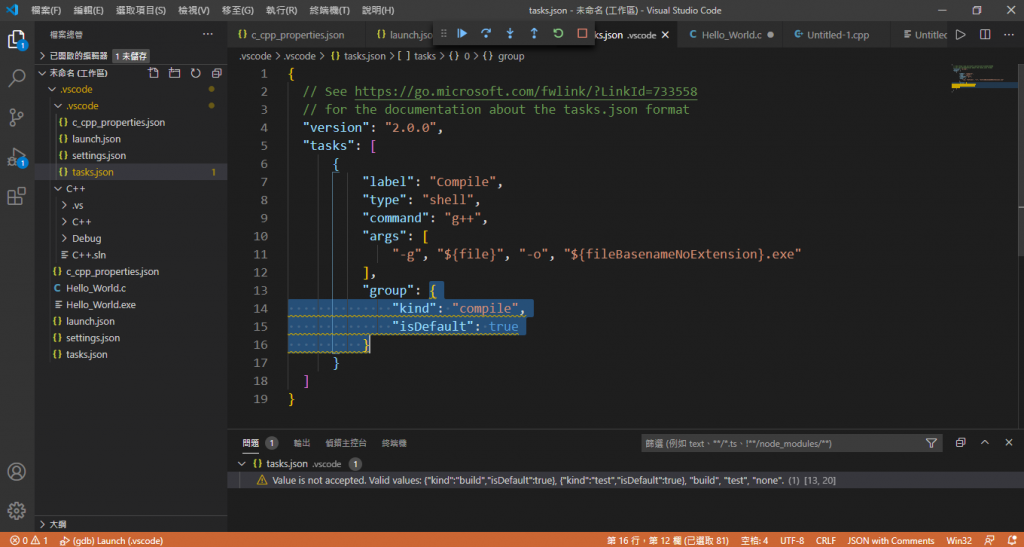Viewport: 1024px width, 547px height.
Task: Maximize the bottom panel with chevron
Action: [x=985, y=443]
